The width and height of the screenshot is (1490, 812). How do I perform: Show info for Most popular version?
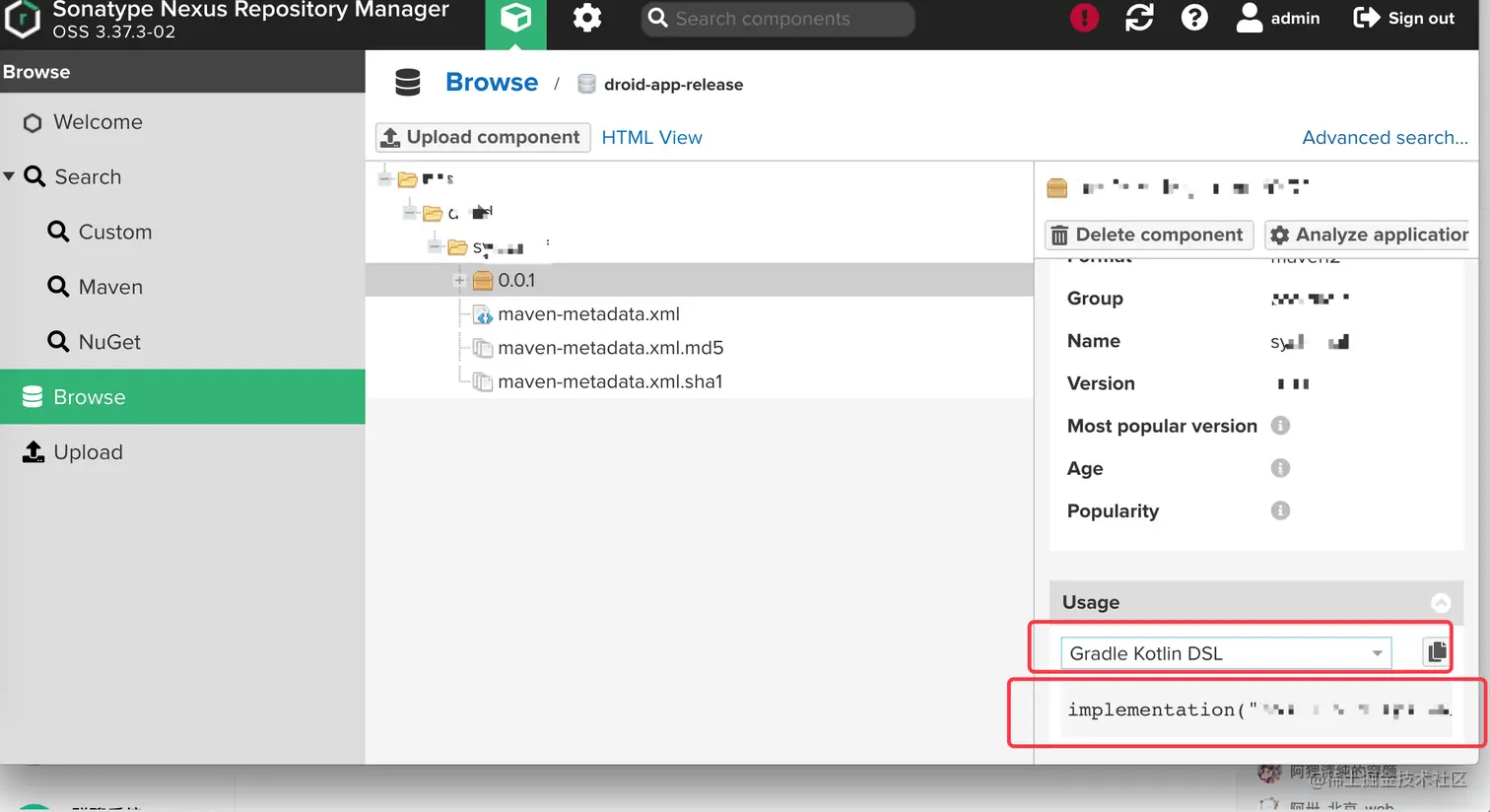pos(1280,426)
